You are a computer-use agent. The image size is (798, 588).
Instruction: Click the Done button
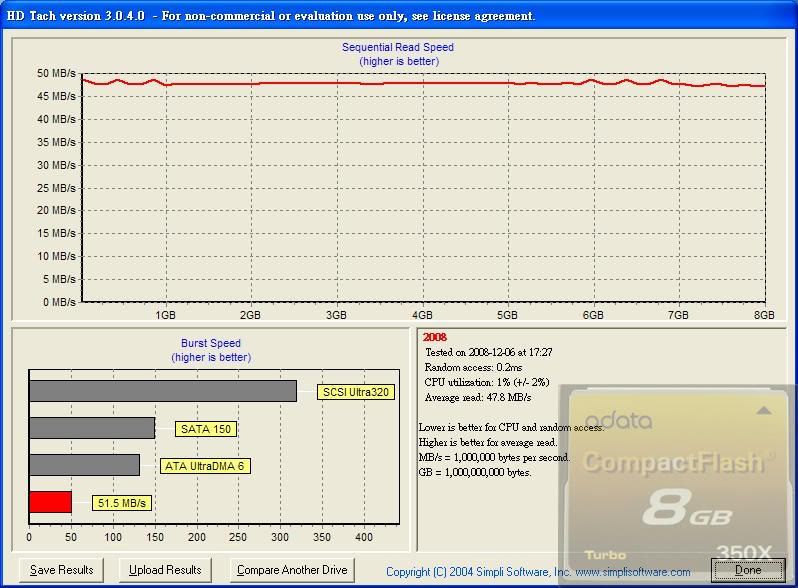click(x=748, y=570)
